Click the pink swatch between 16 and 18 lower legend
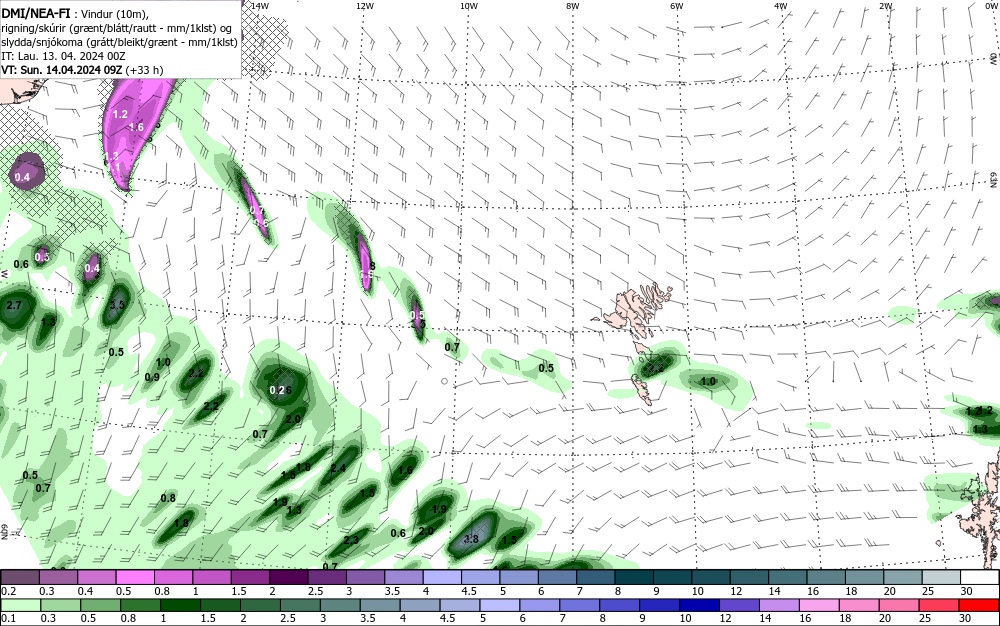Screen dimensions: 1000x626 tap(820, 604)
